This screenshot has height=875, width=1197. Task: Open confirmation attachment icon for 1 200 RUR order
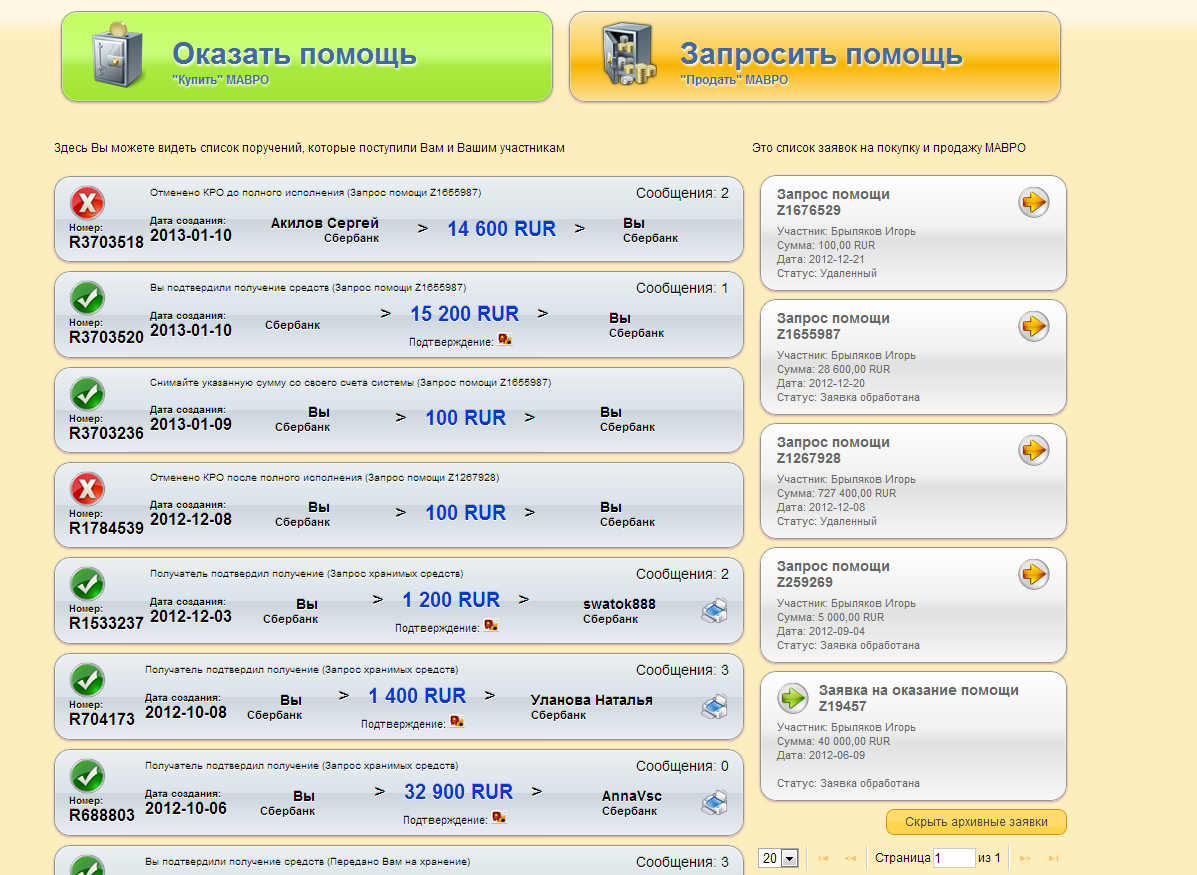(491, 626)
